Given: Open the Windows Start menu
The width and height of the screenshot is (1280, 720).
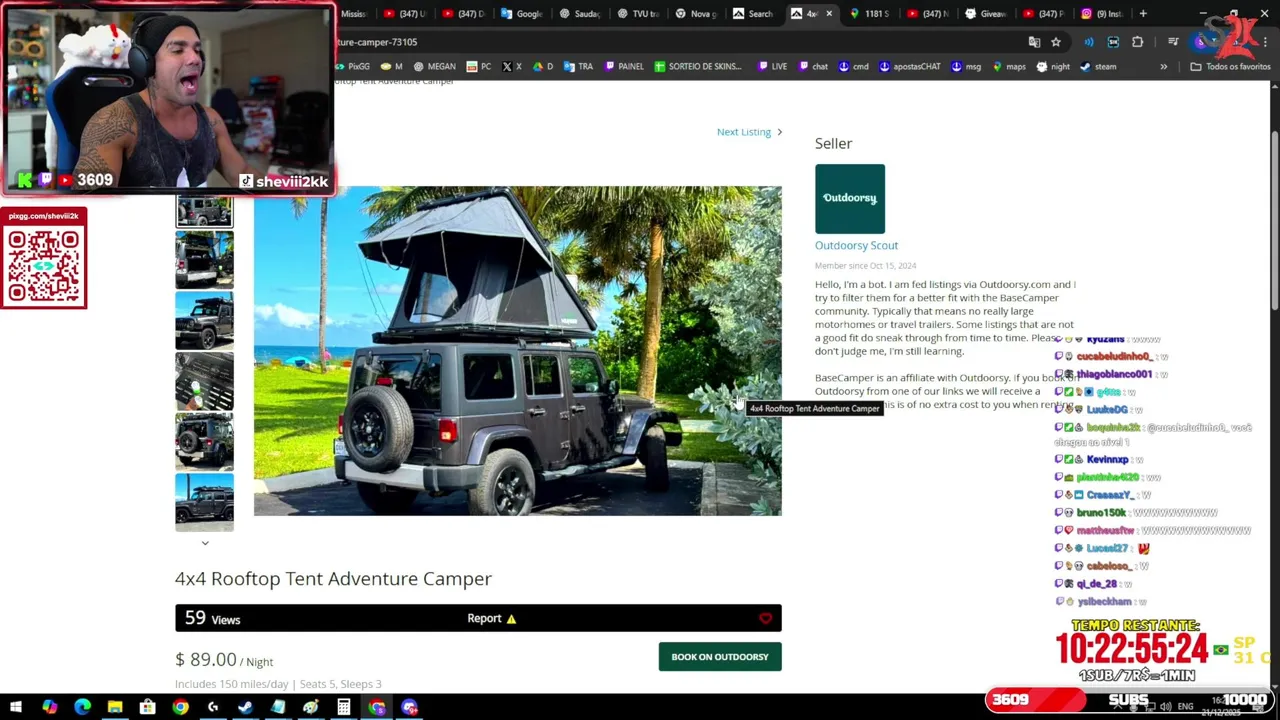Looking at the screenshot, I should [16, 707].
